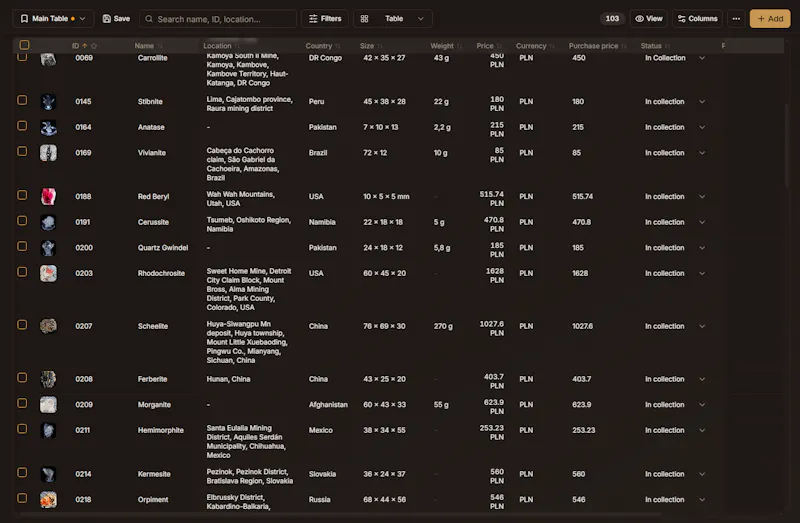Open the Columns settings

pos(697,19)
